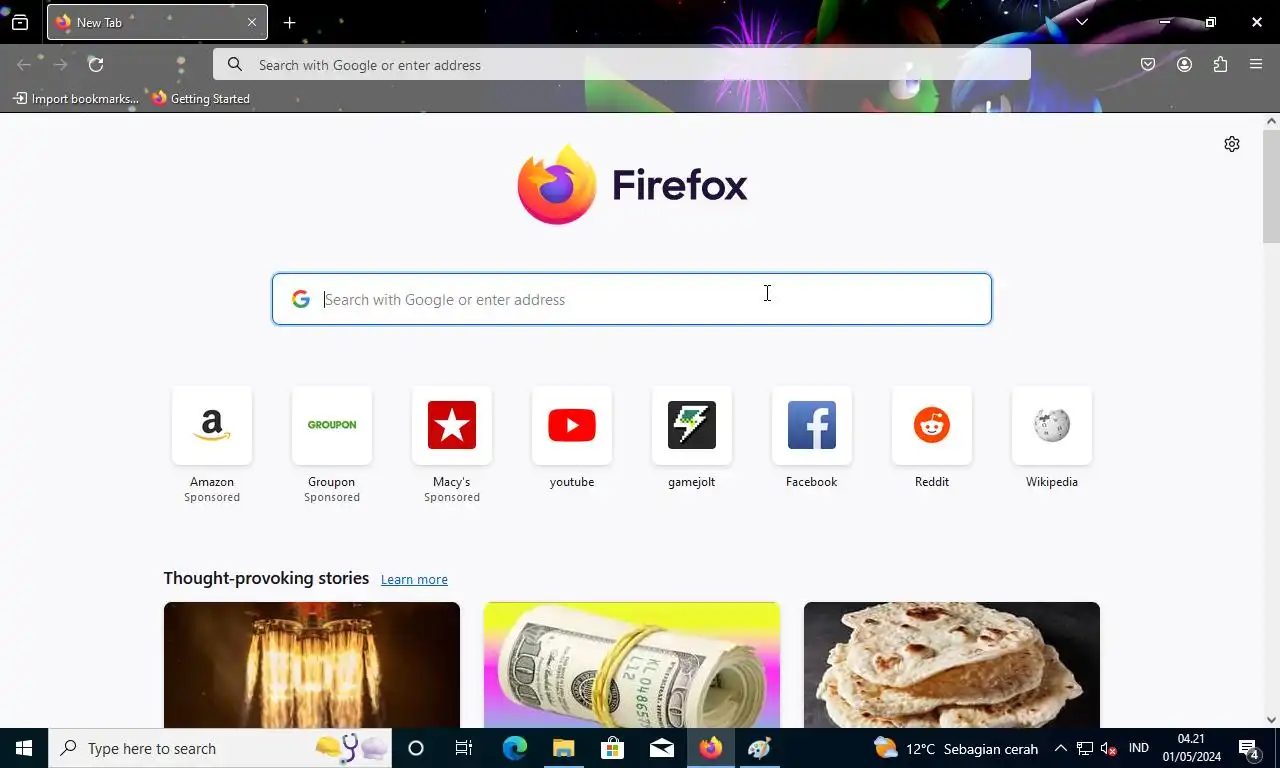
Task: Launch Microsoft Edge from taskbar
Action: point(514,748)
